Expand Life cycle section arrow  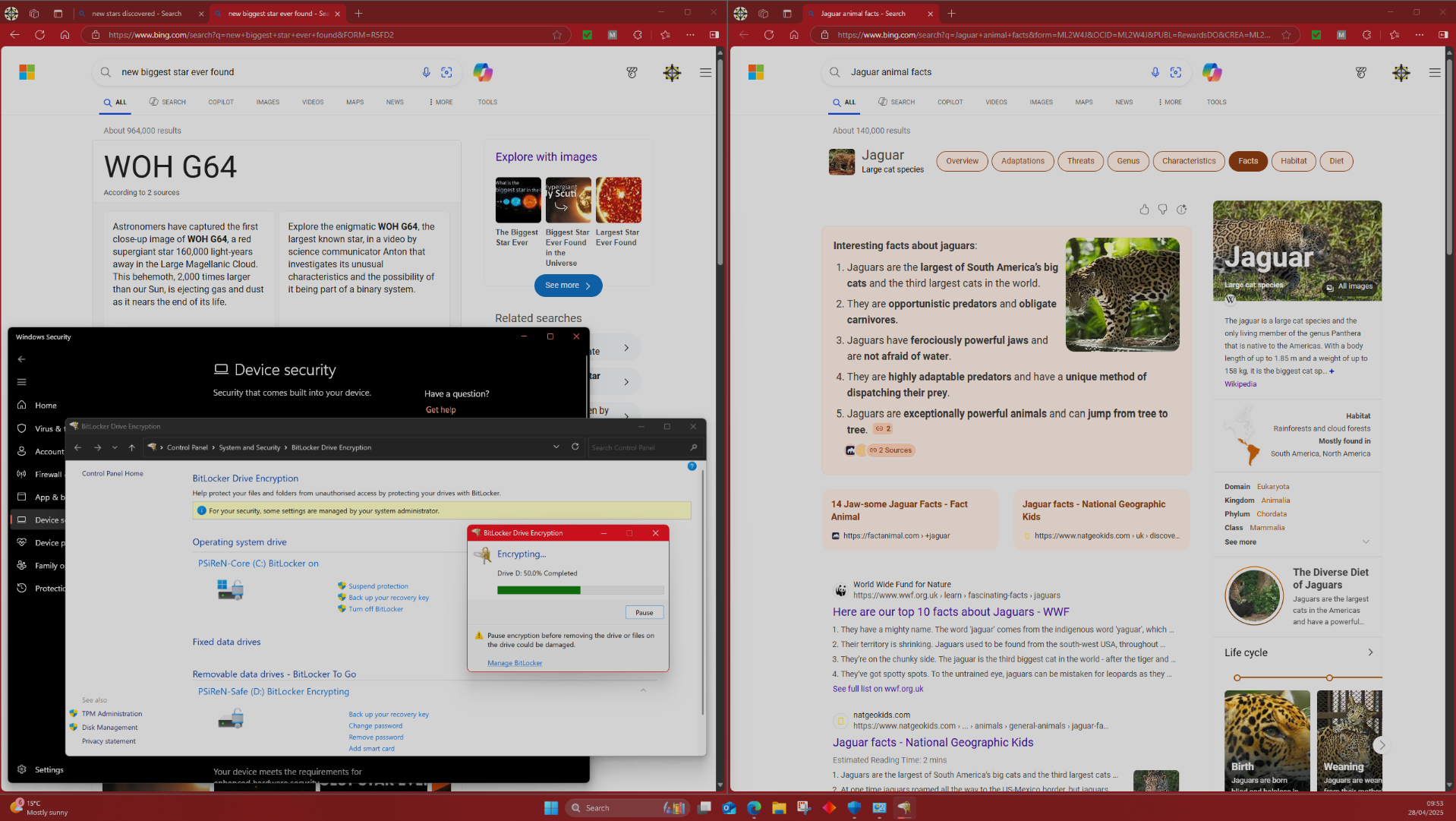1370,652
